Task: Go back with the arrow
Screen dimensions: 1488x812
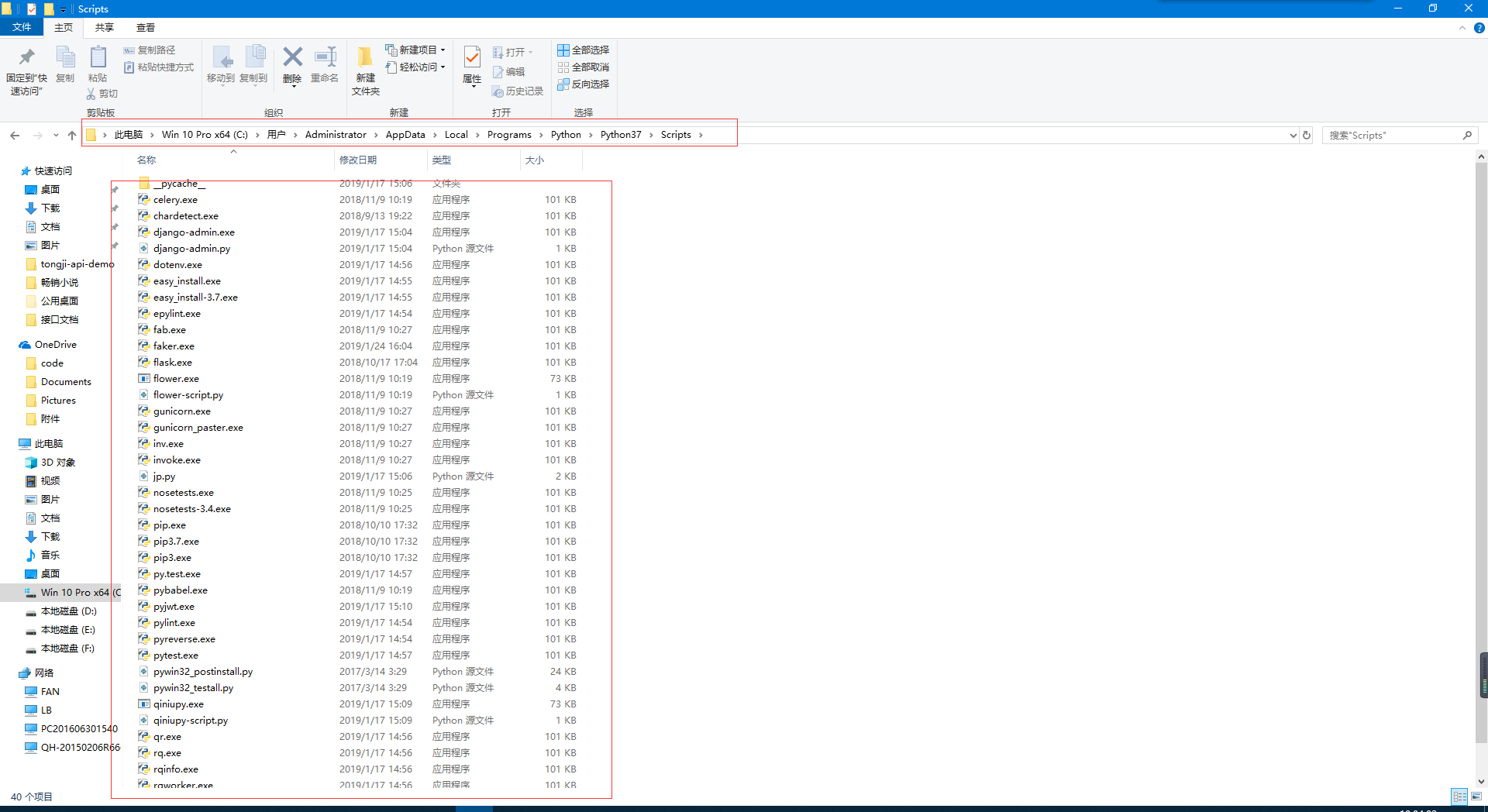Action: click(x=15, y=135)
